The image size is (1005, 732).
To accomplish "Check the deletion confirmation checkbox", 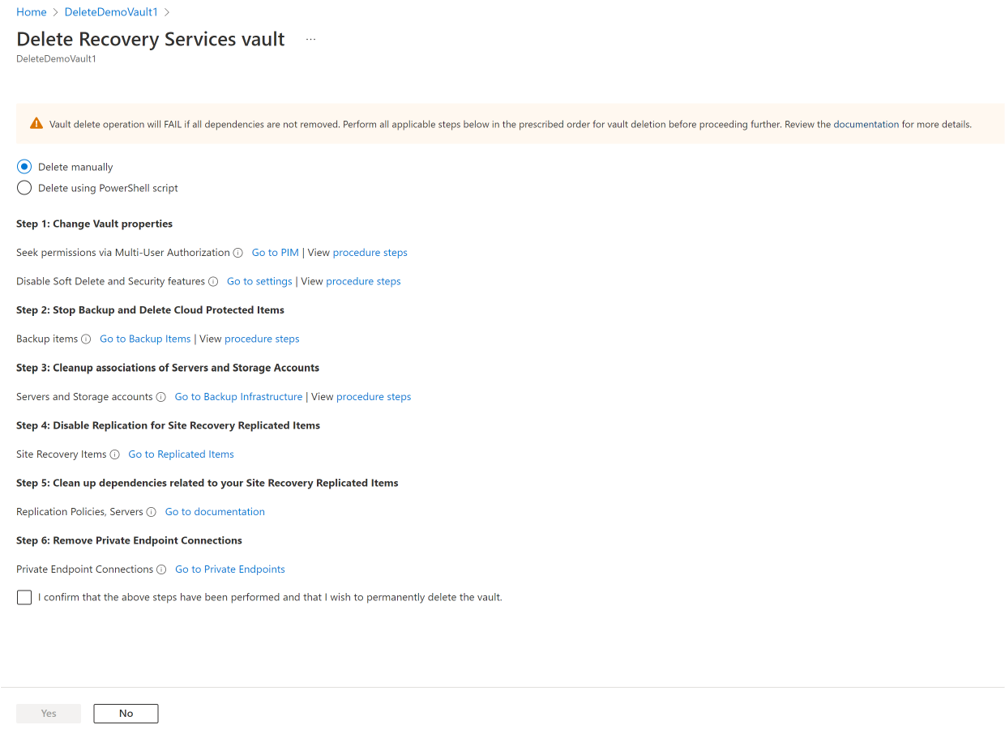I will 24,597.
